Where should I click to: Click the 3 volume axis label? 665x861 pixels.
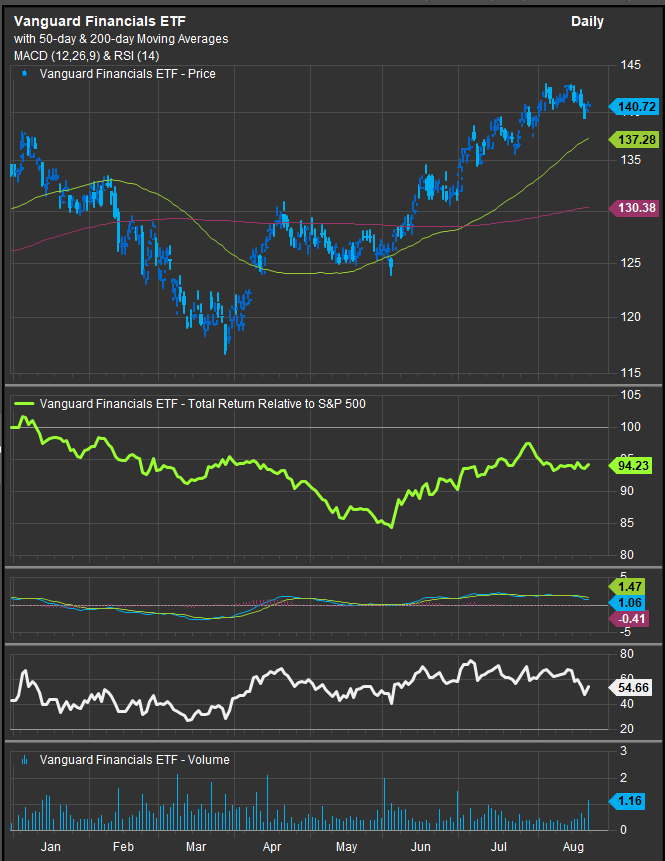click(623, 751)
